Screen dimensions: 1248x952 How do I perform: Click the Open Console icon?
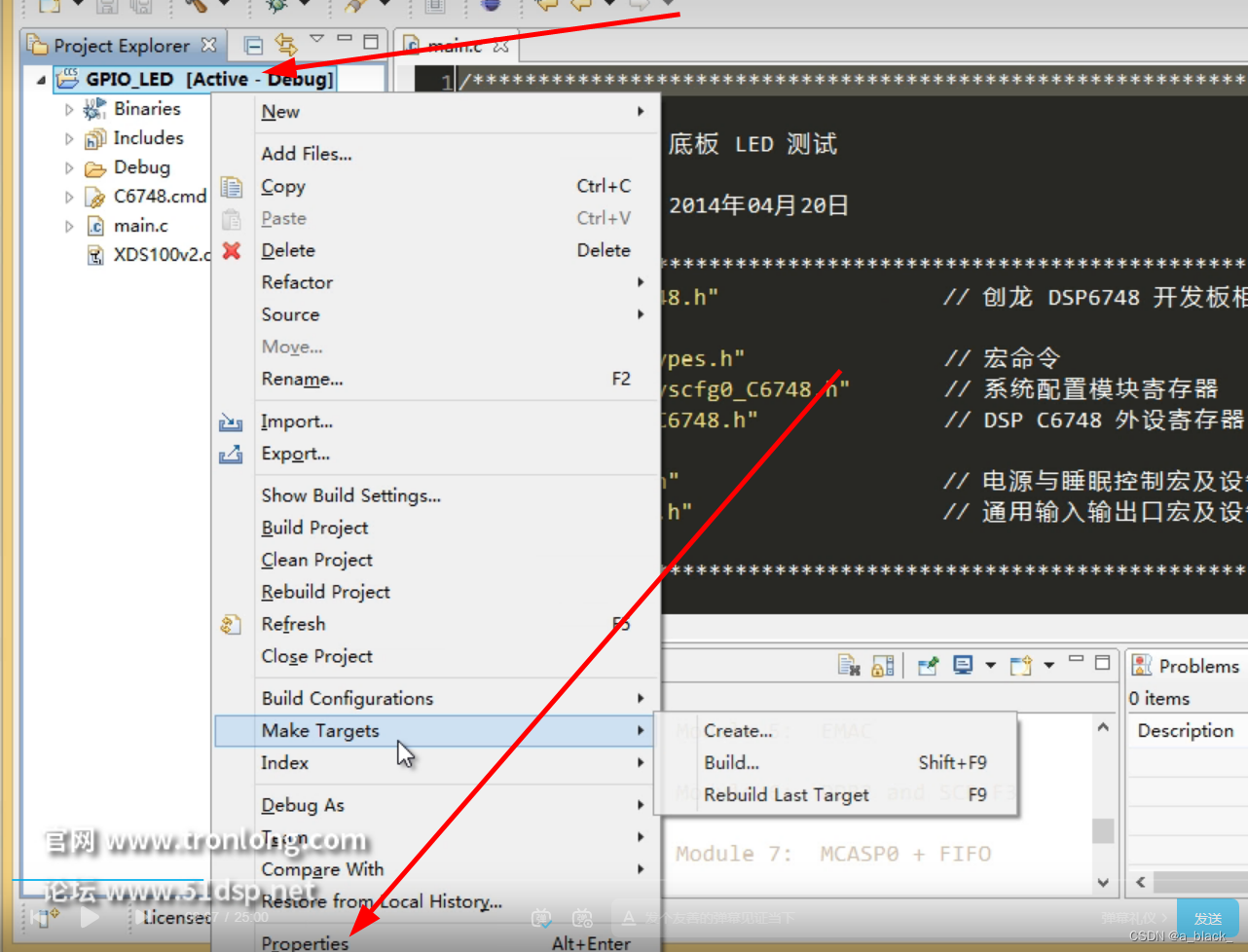1020,666
